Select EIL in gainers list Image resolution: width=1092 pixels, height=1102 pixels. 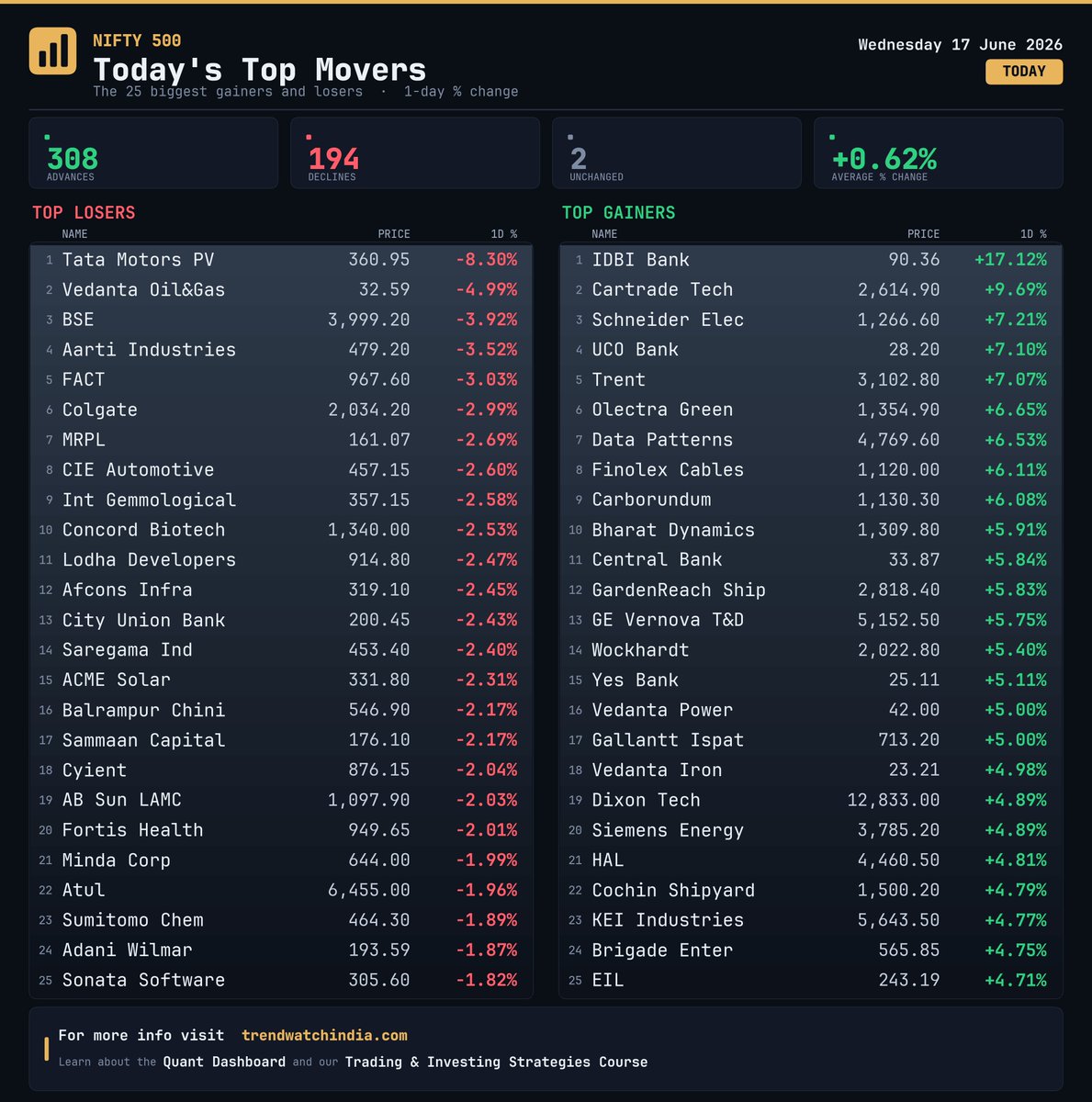coord(608,980)
